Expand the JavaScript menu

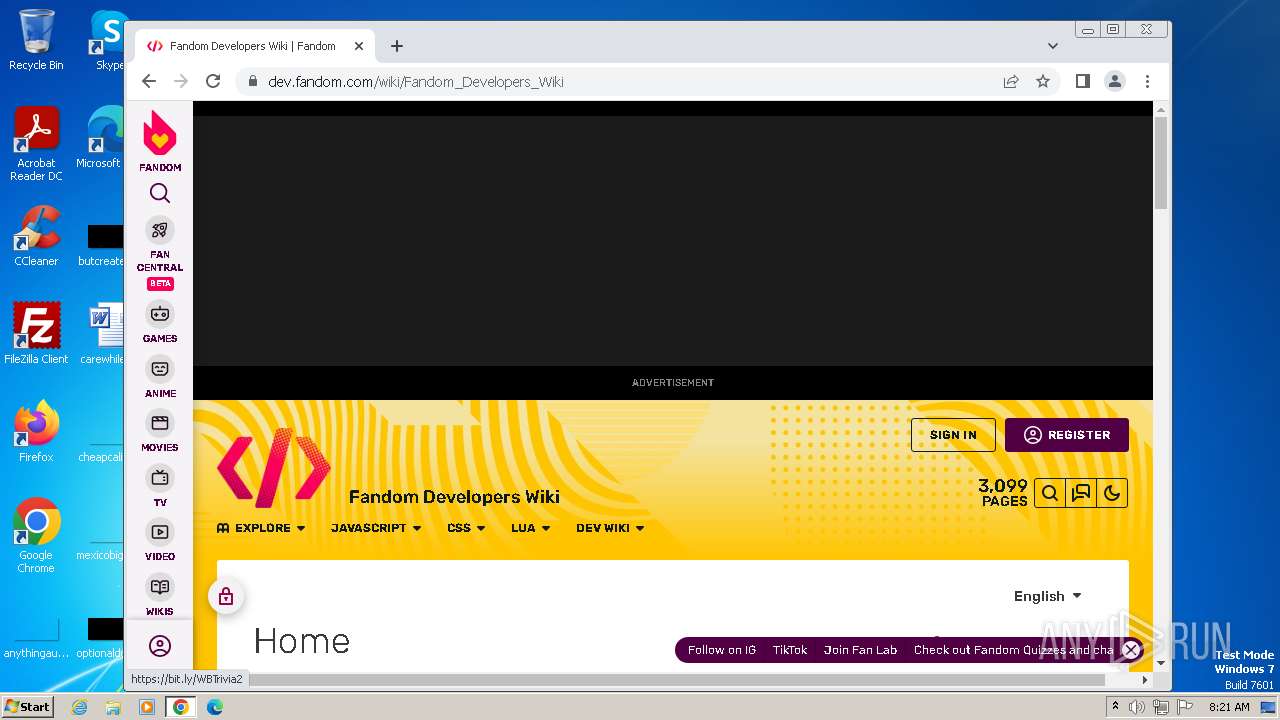tap(376, 528)
